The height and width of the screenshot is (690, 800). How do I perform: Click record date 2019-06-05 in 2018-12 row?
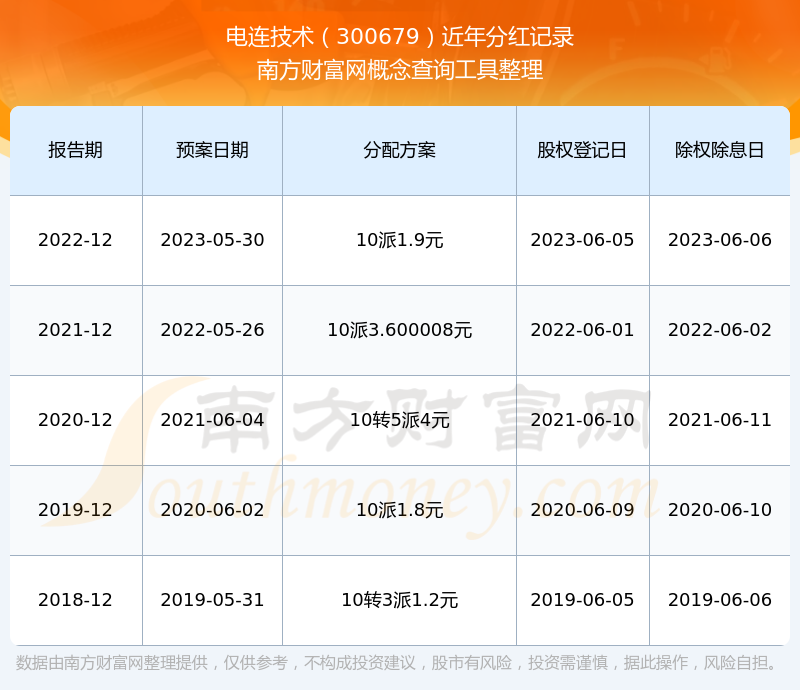(x=582, y=600)
